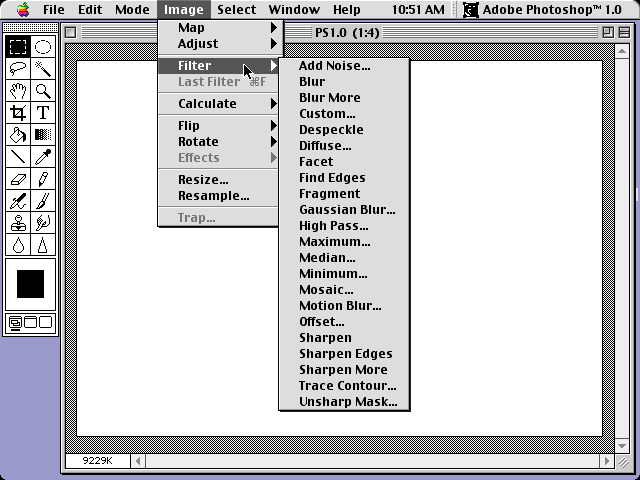Select the Type tool
Image resolution: width=640 pixels, height=480 pixels.
tap(43, 113)
